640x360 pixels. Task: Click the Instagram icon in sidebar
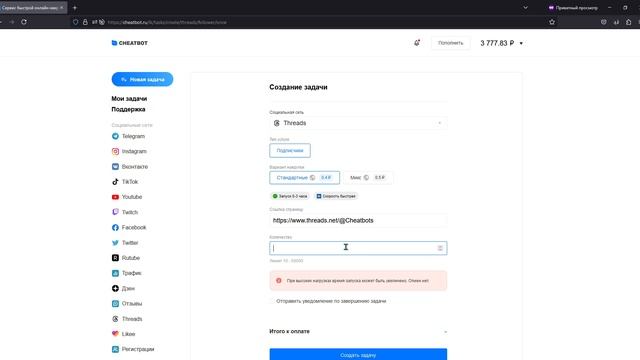click(115, 151)
